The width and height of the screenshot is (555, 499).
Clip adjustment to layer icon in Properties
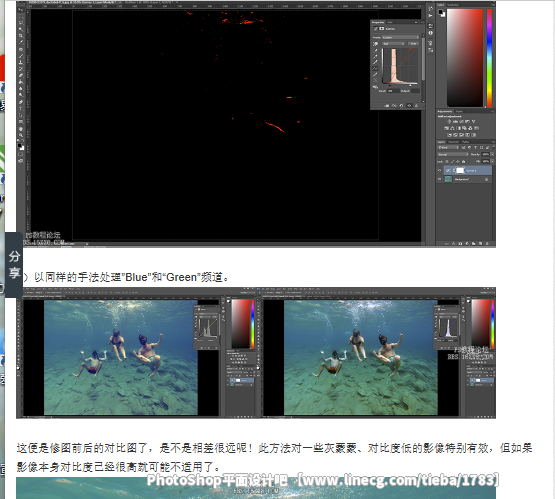click(387, 105)
